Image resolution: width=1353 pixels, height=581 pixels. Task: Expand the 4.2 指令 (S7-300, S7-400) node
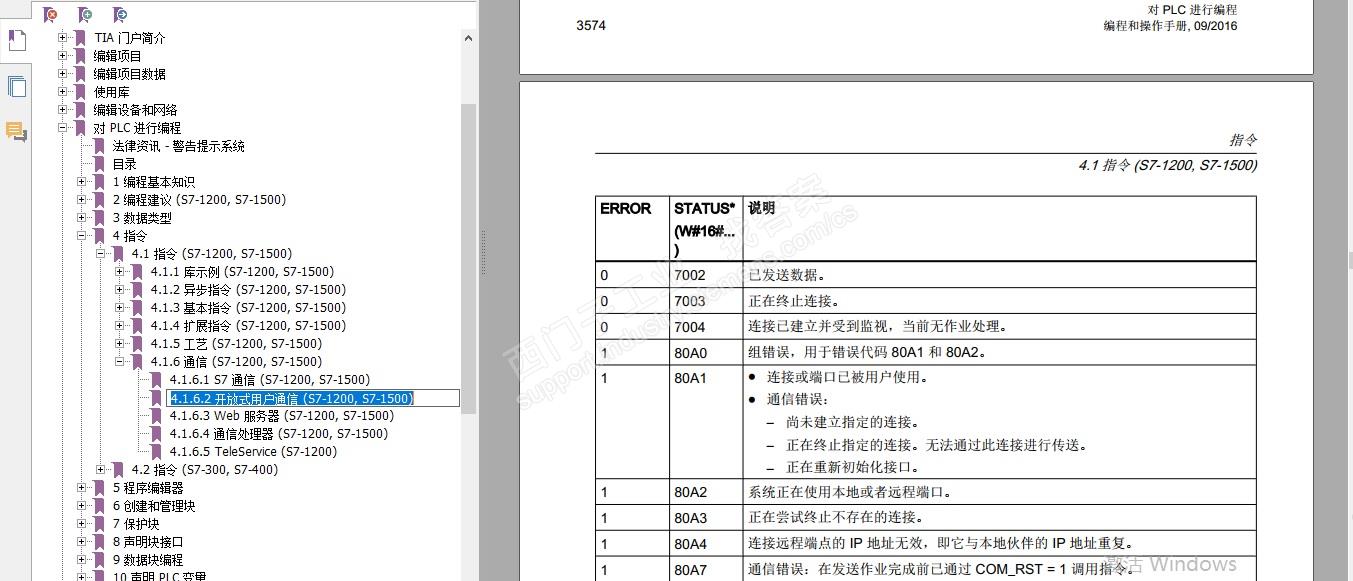coord(101,470)
